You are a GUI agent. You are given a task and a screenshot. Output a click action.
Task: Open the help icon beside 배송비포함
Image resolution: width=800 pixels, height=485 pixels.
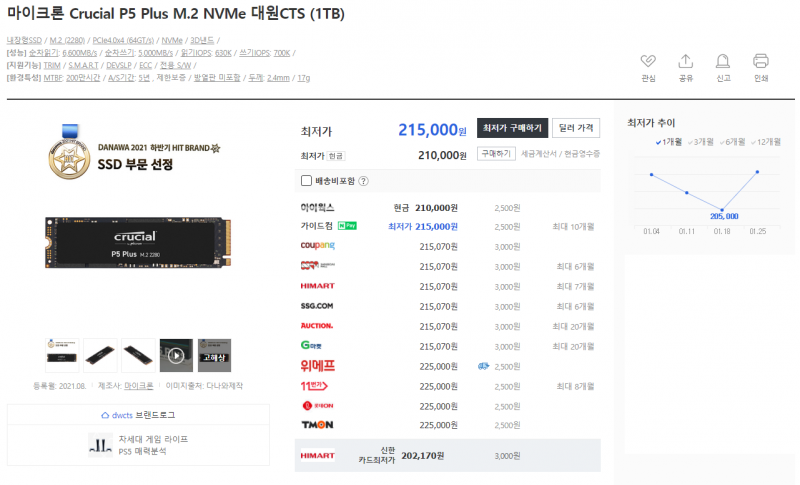pyautogui.click(x=363, y=181)
